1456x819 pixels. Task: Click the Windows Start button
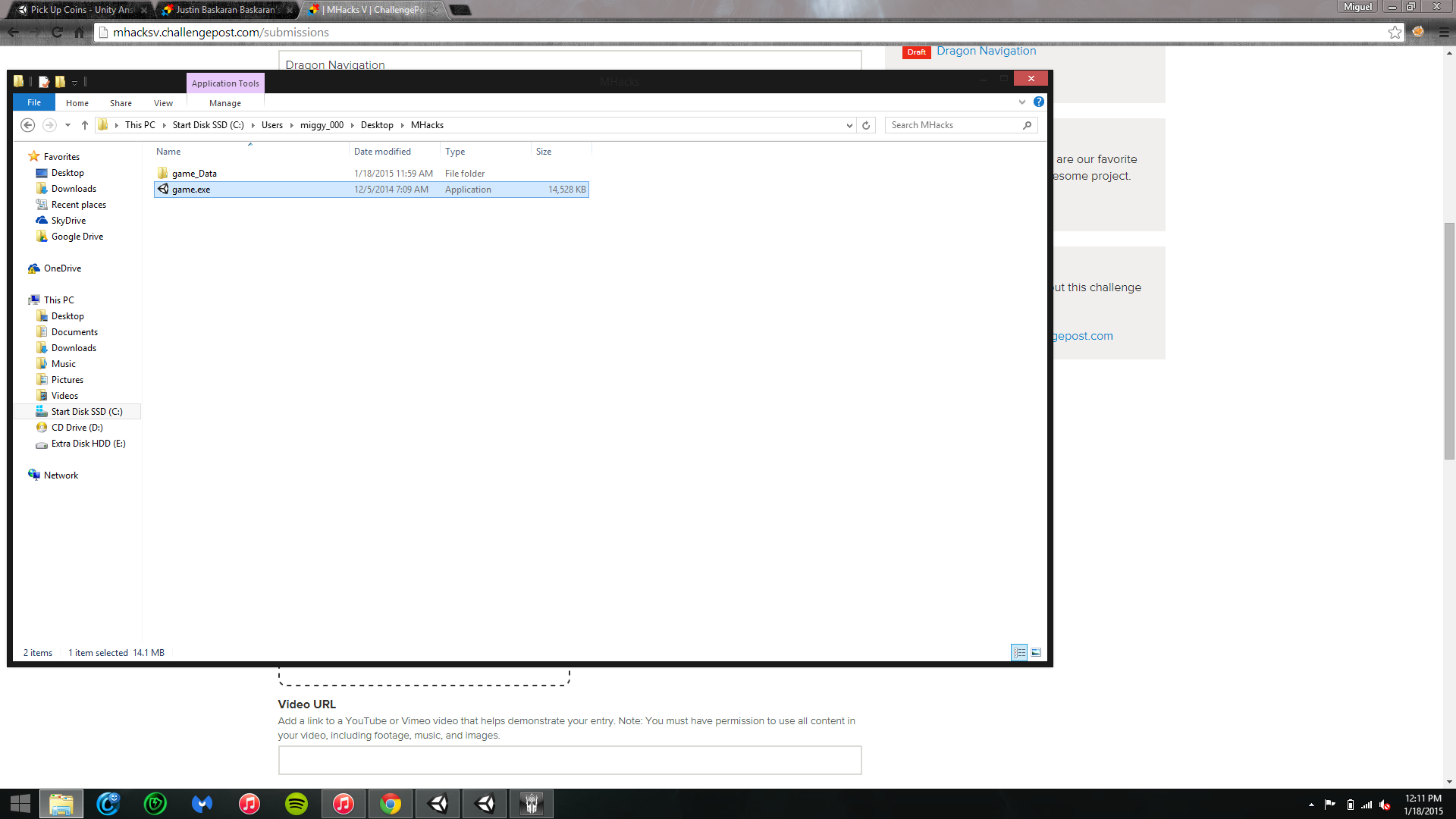point(20,804)
